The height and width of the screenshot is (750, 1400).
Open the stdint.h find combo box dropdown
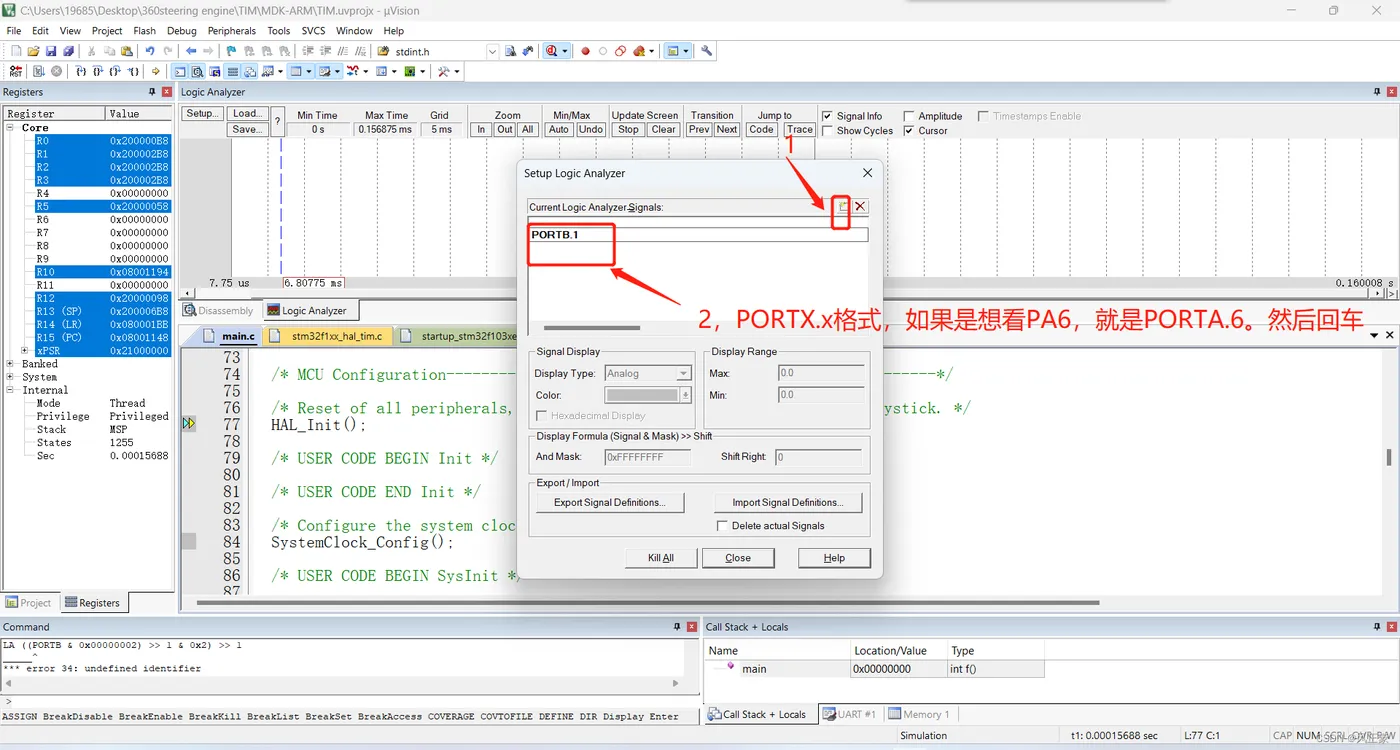pyautogui.click(x=492, y=51)
